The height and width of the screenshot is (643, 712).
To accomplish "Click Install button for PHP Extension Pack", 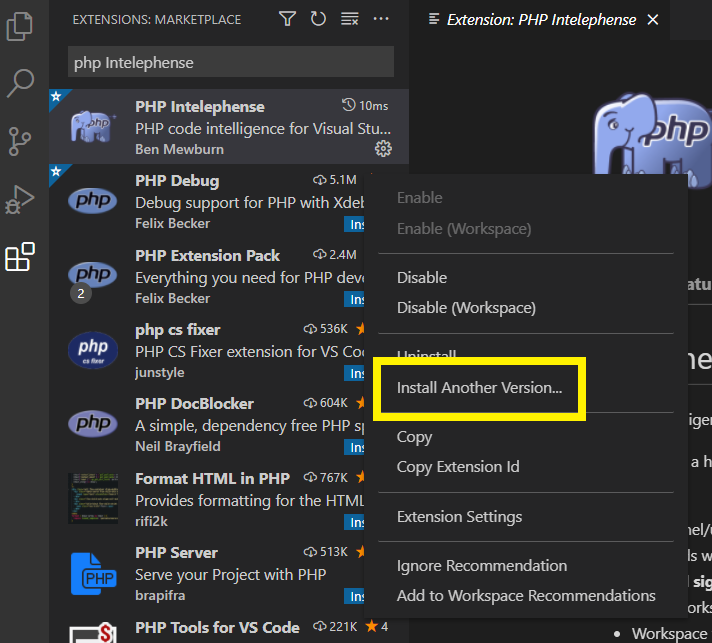I will pos(354,299).
